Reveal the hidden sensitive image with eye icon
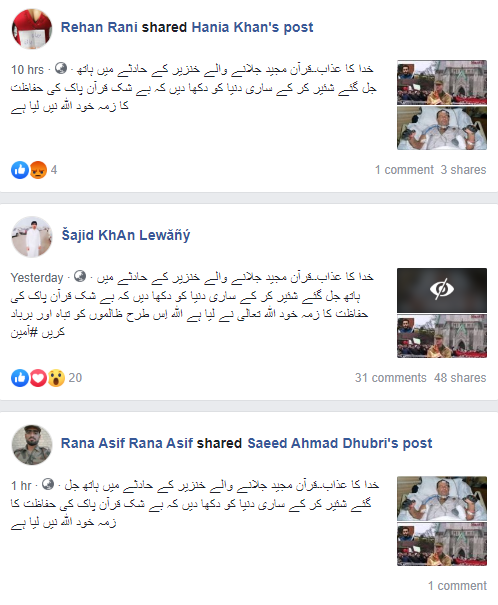This screenshot has width=498, height=605. 442,290
